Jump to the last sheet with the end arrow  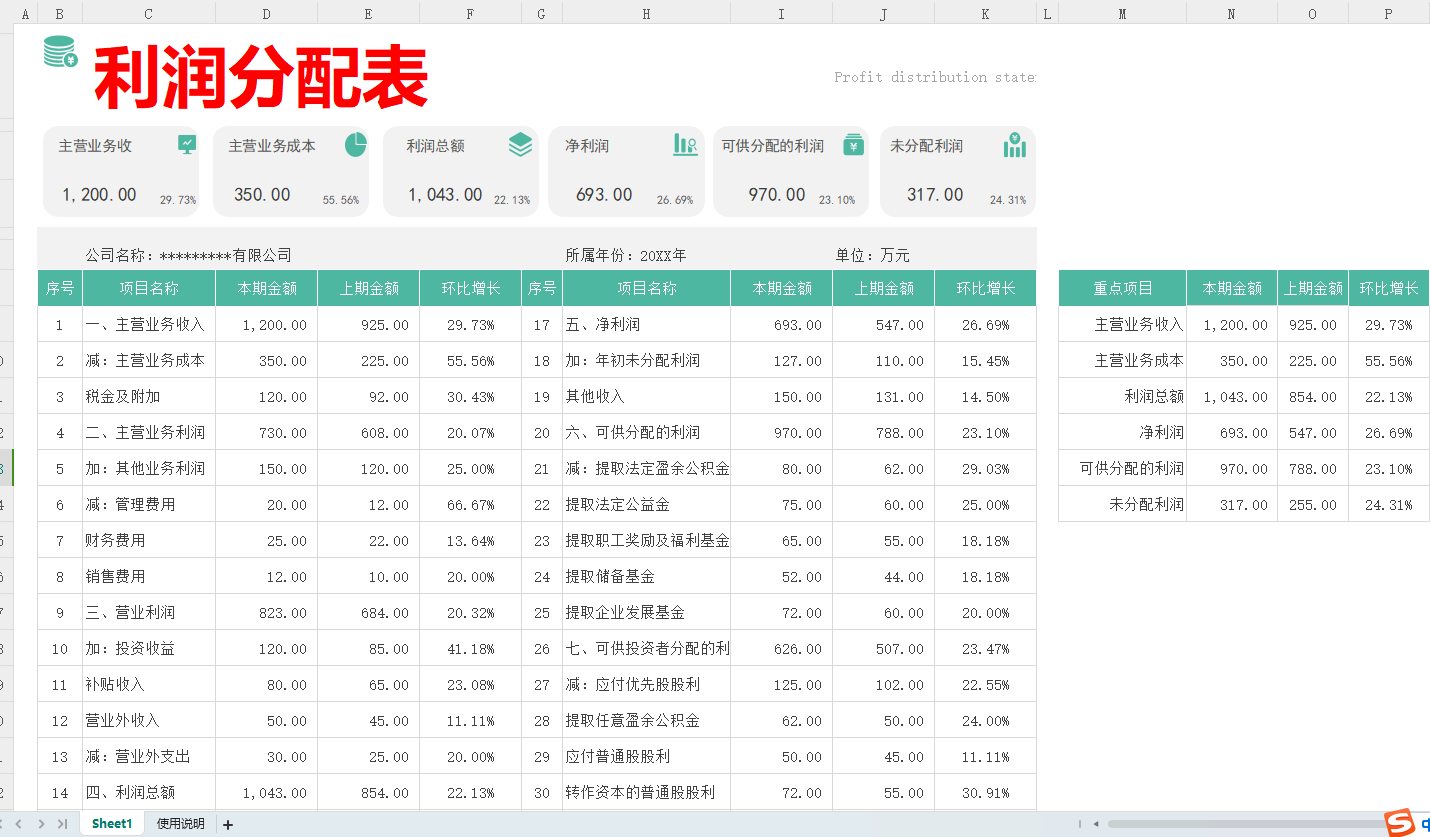(x=62, y=824)
